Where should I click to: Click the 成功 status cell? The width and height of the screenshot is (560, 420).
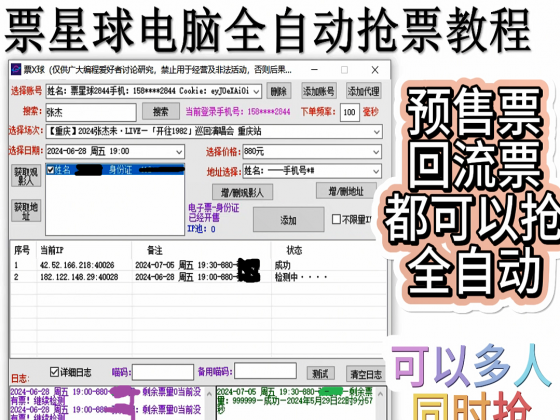[282, 265]
